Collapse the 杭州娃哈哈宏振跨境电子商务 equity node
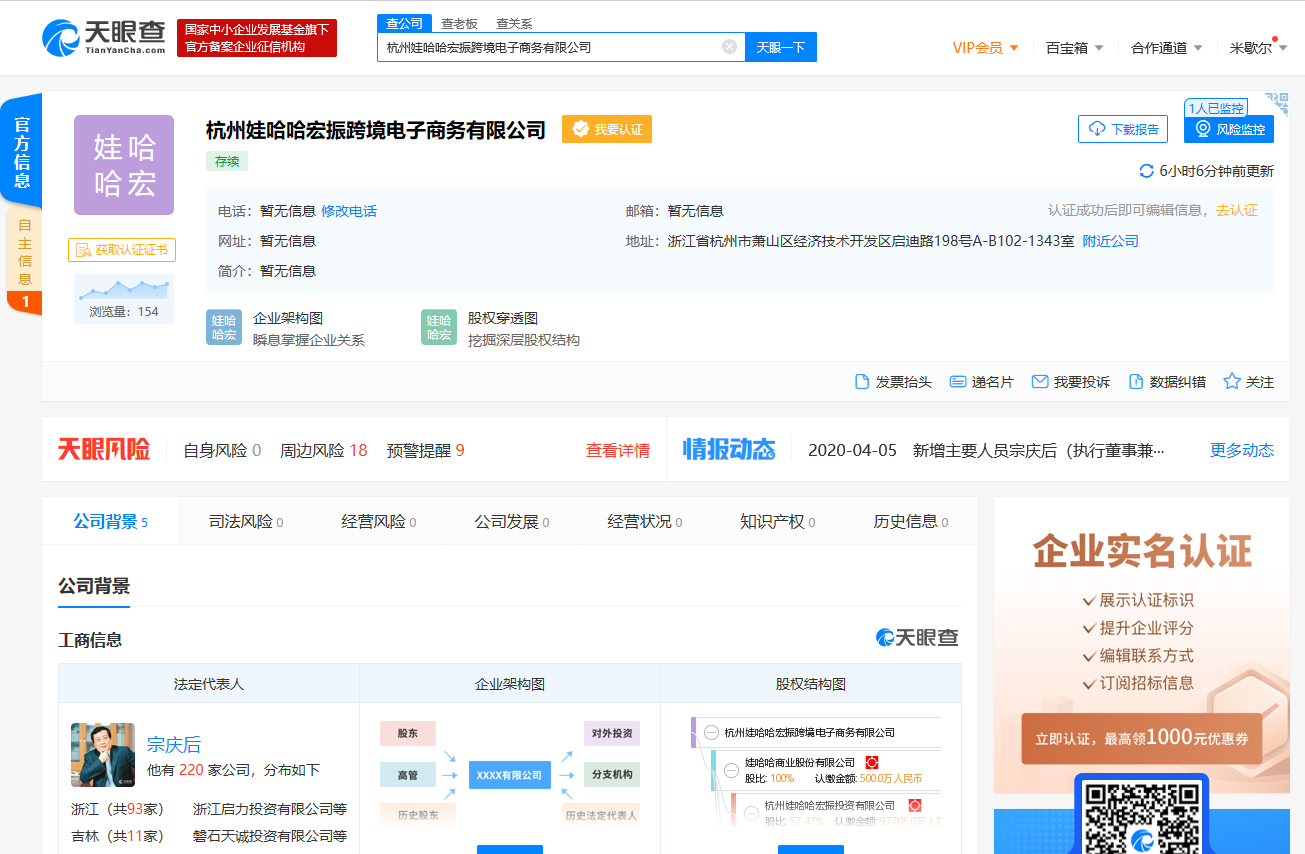This screenshot has height=854, width=1305. coord(712,733)
